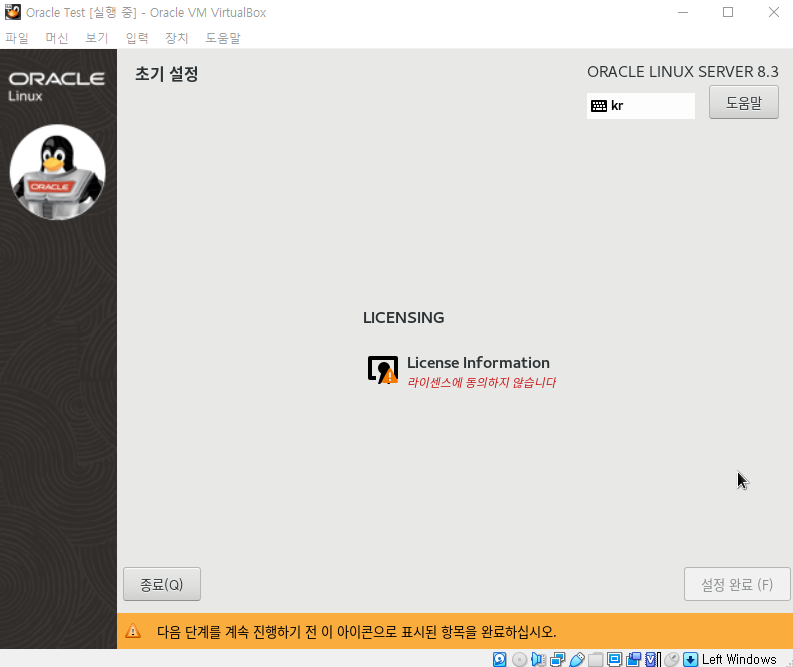Screen dimensions: 793x667
Task: Click the Left Windows host key label
Action: coord(739,659)
